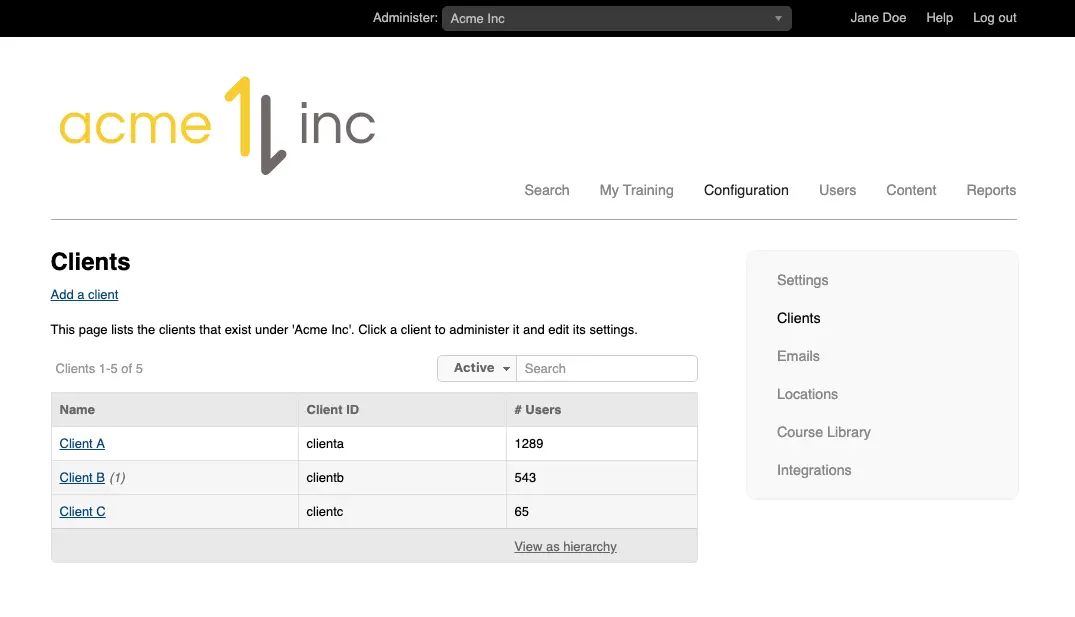Click the client search input field

[x=607, y=368]
